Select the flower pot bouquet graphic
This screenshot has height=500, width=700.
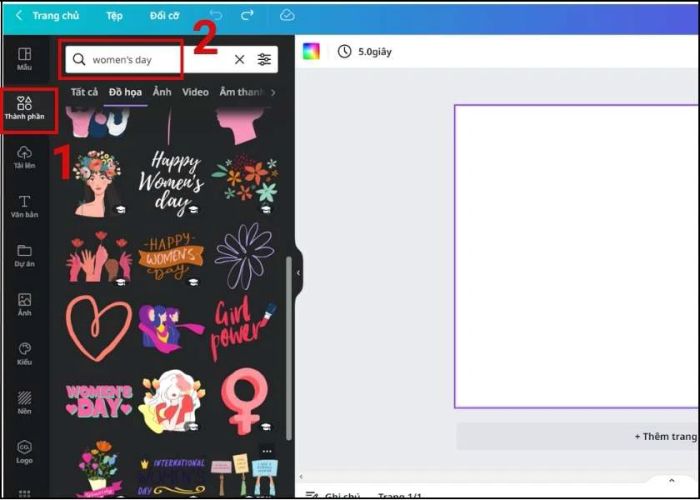pos(98,469)
